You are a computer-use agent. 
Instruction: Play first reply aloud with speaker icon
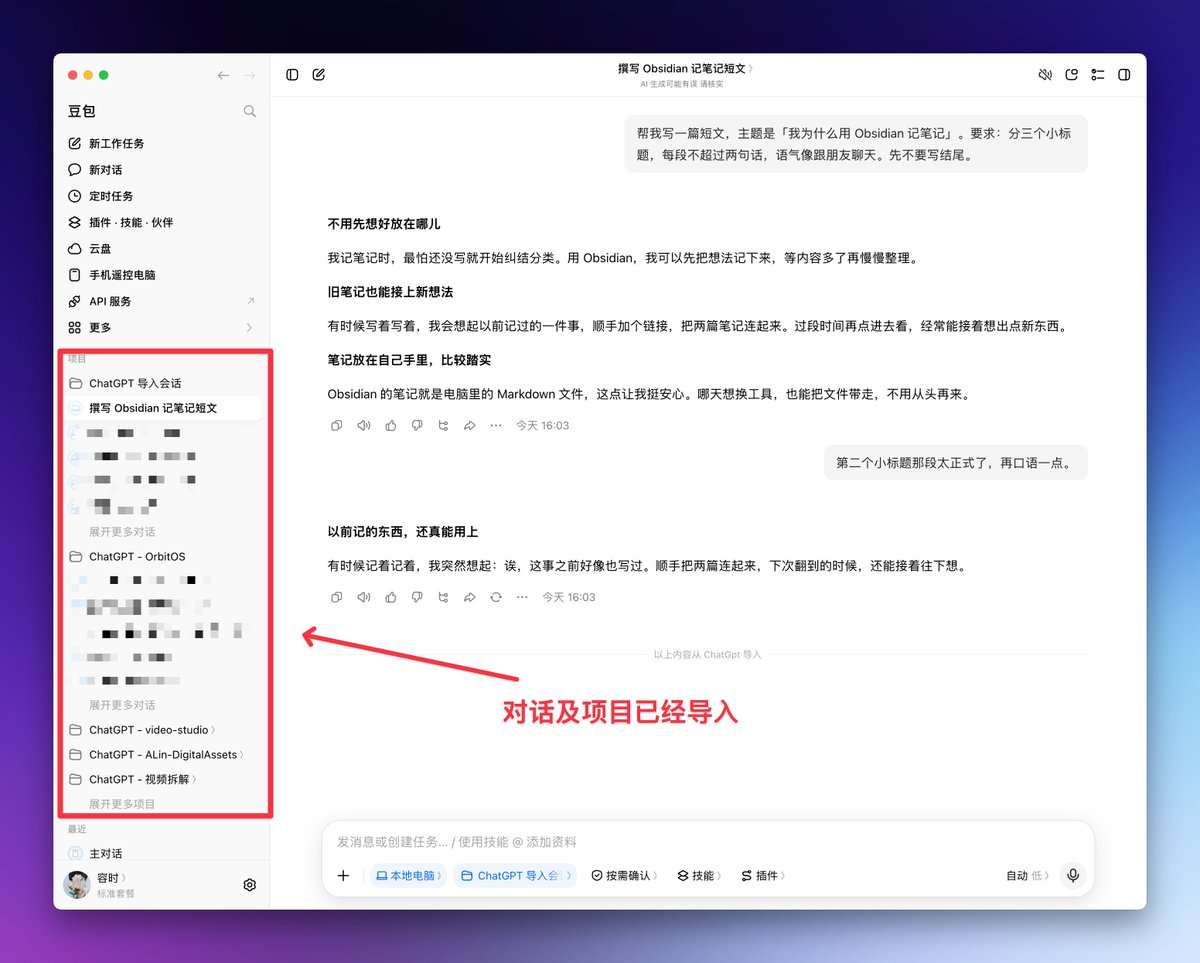[x=364, y=426]
